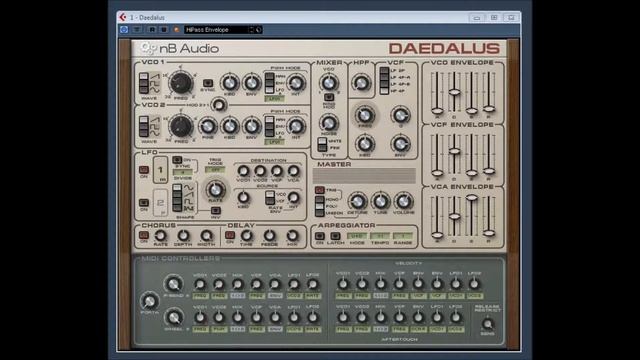Image resolution: width=640 pixels, height=360 pixels.
Task: Click the VCA Envelope Attack slider
Action: click(x=437, y=235)
